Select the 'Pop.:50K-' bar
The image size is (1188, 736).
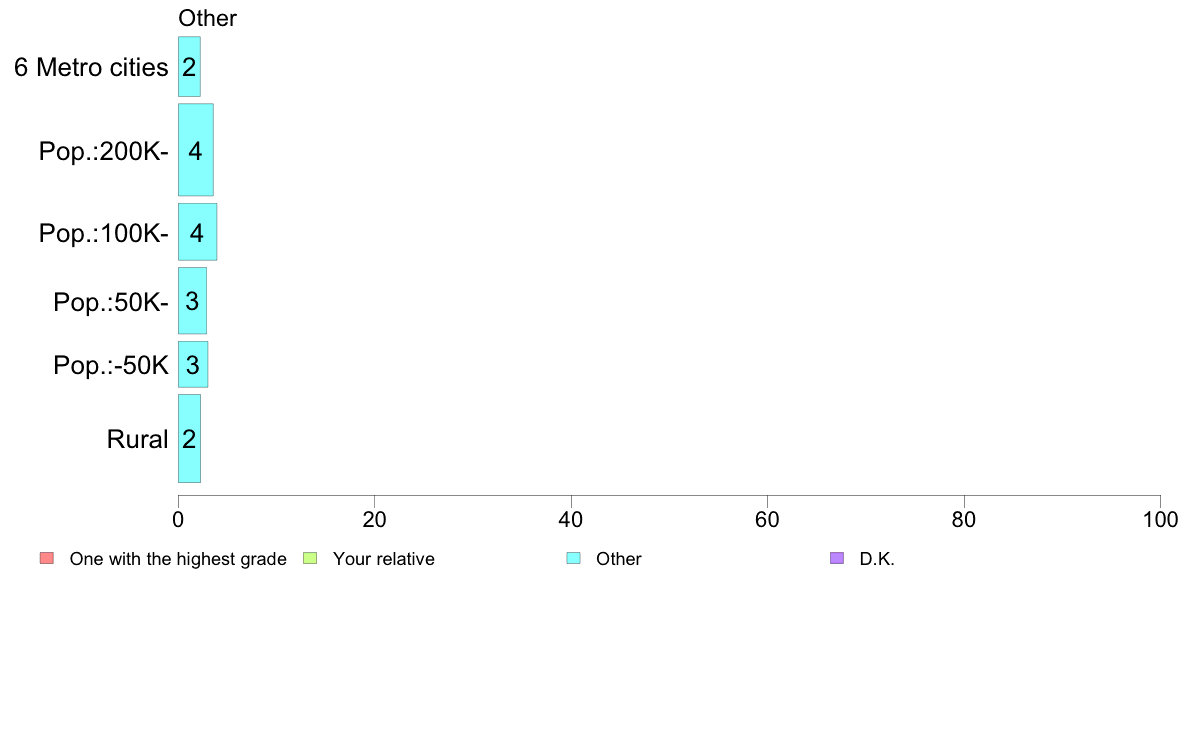click(192, 301)
